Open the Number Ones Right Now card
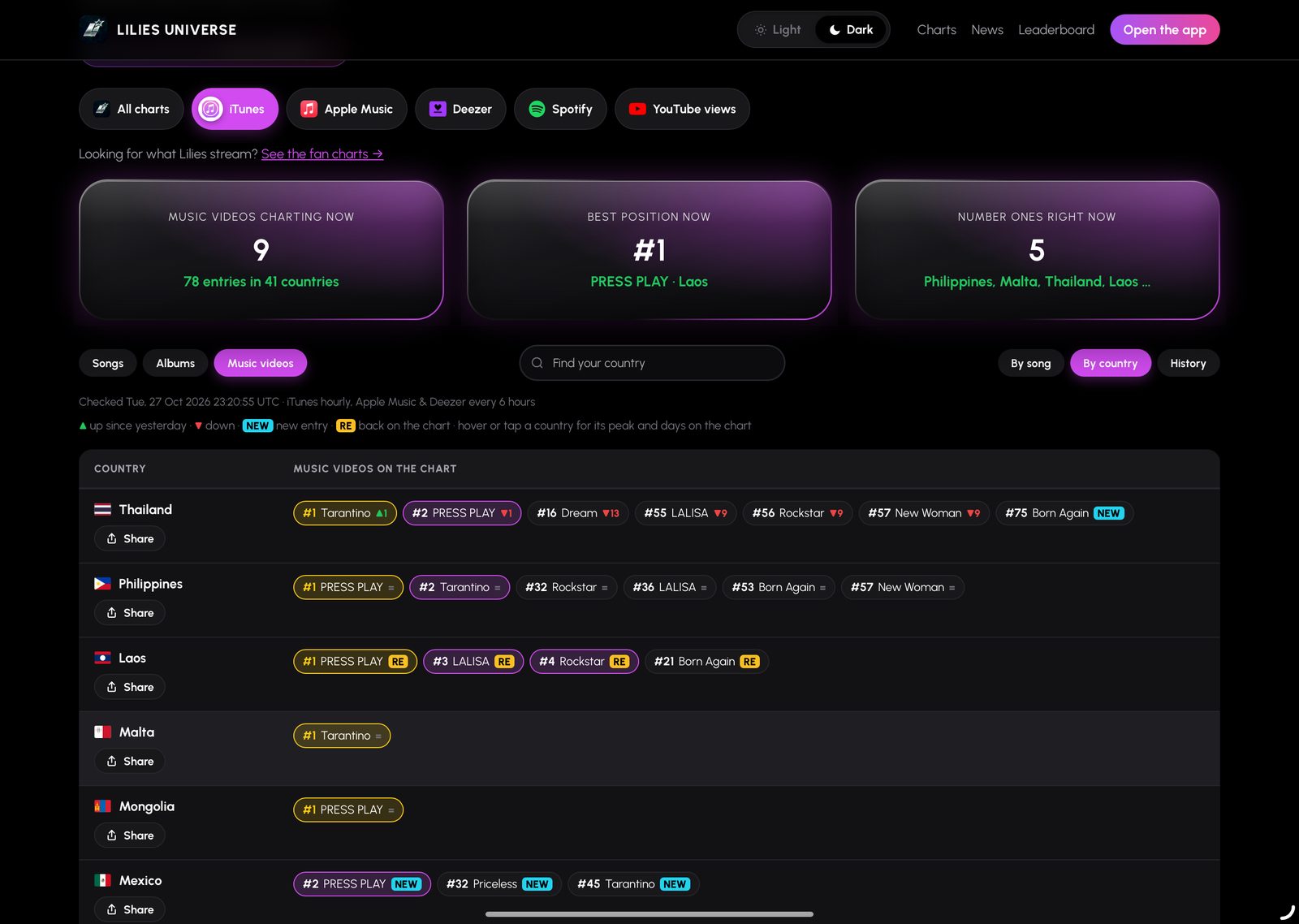The width and height of the screenshot is (1299, 924). (1037, 250)
